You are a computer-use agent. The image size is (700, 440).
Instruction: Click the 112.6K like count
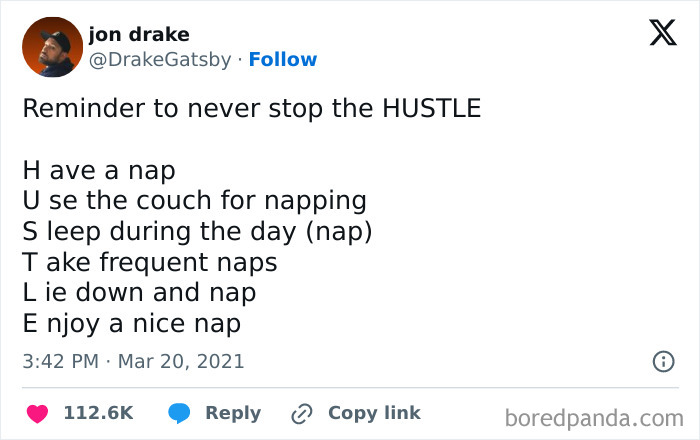tap(98, 413)
